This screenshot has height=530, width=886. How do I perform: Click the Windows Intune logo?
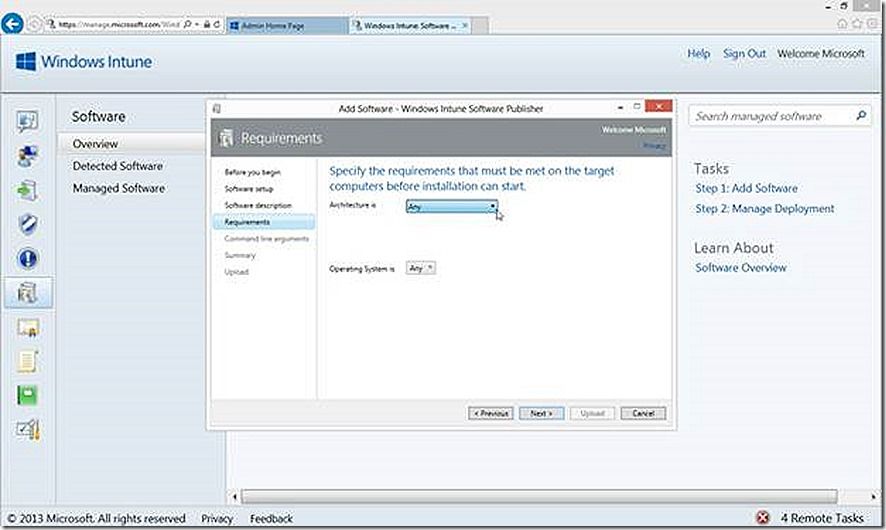(x=84, y=62)
